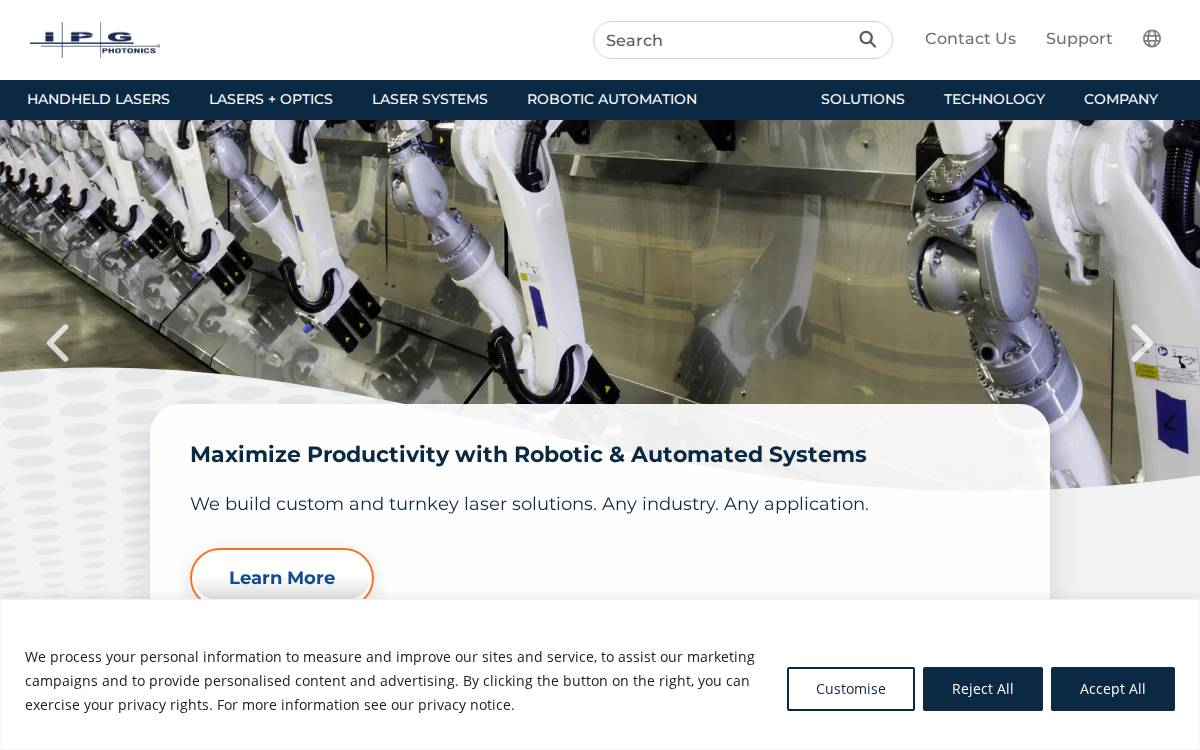Screen dimensions: 1200x750
Task: Click the 'We process your personal information' paragraph
Action: [x=390, y=681]
